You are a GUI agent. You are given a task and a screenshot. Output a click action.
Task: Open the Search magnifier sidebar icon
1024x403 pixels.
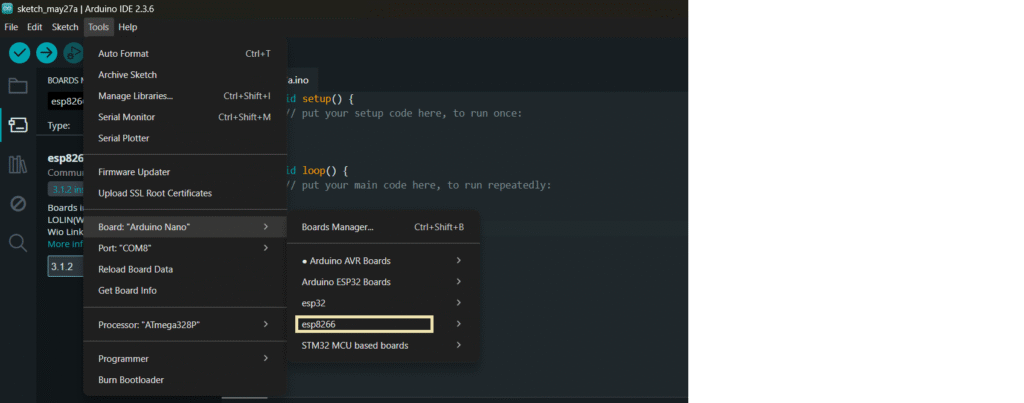coord(18,243)
